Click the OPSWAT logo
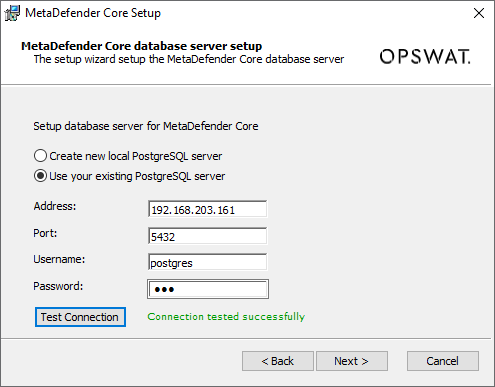Image resolution: width=495 pixels, height=387 pixels. pyautogui.click(x=425, y=56)
